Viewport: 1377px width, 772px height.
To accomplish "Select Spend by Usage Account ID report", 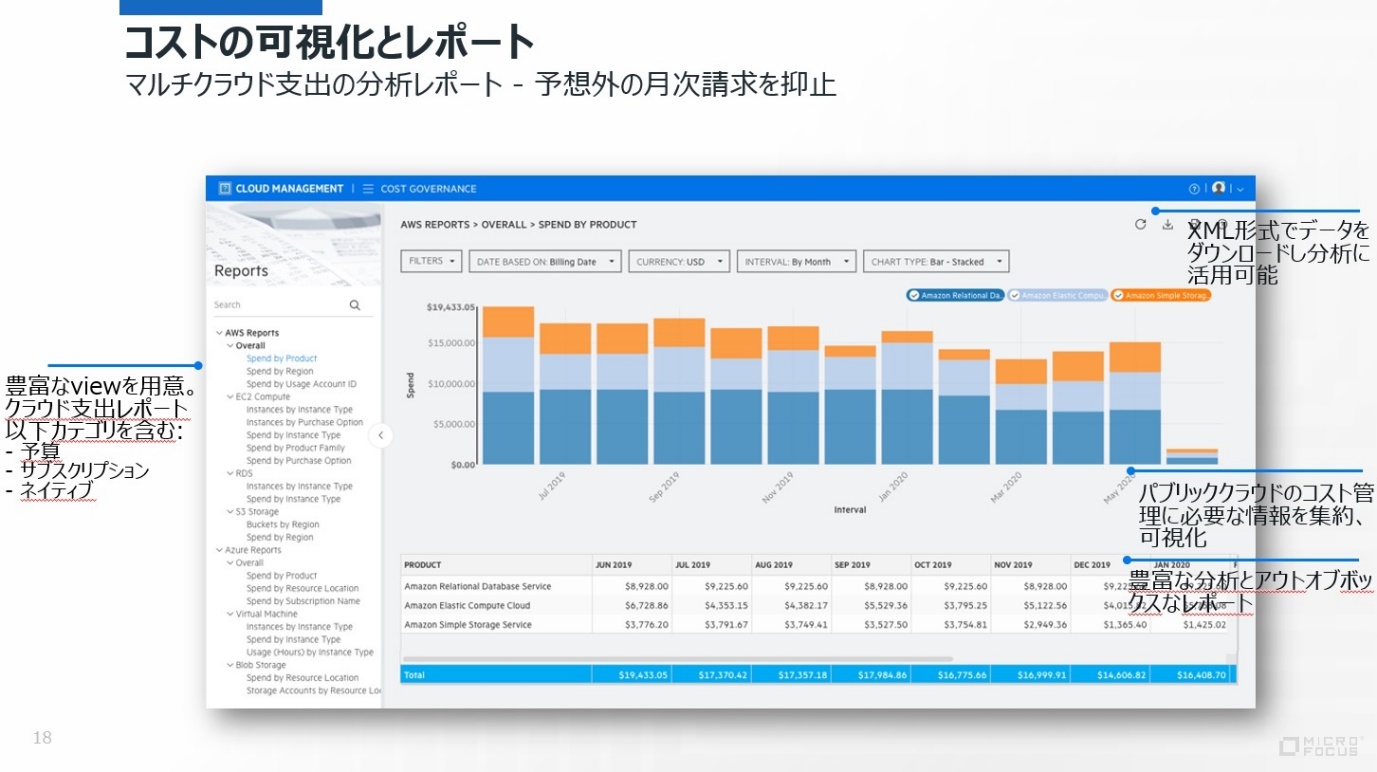I will click(x=301, y=384).
